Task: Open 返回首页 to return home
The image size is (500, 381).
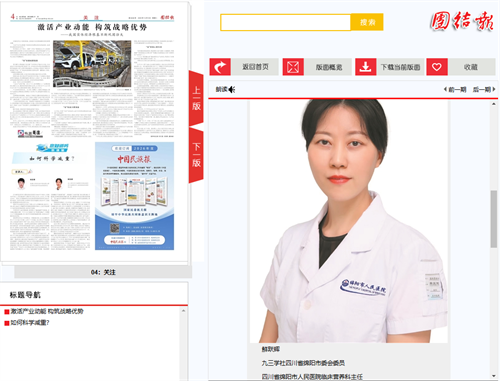Action: (x=255, y=67)
